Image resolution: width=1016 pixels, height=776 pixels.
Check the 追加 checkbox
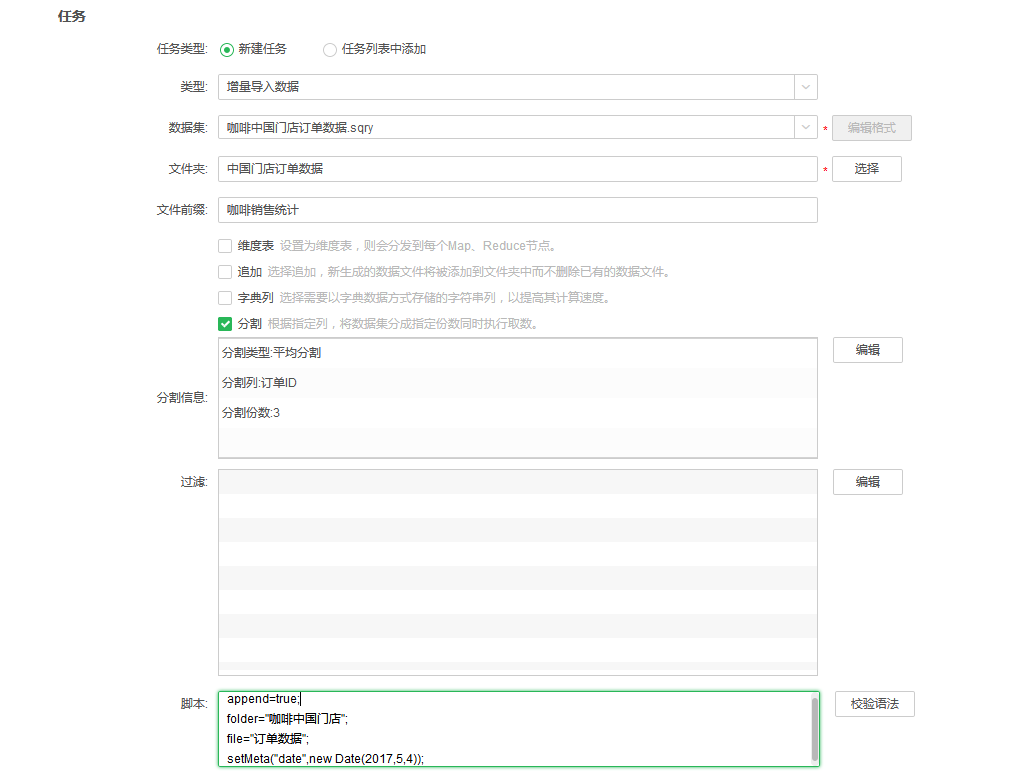225,272
